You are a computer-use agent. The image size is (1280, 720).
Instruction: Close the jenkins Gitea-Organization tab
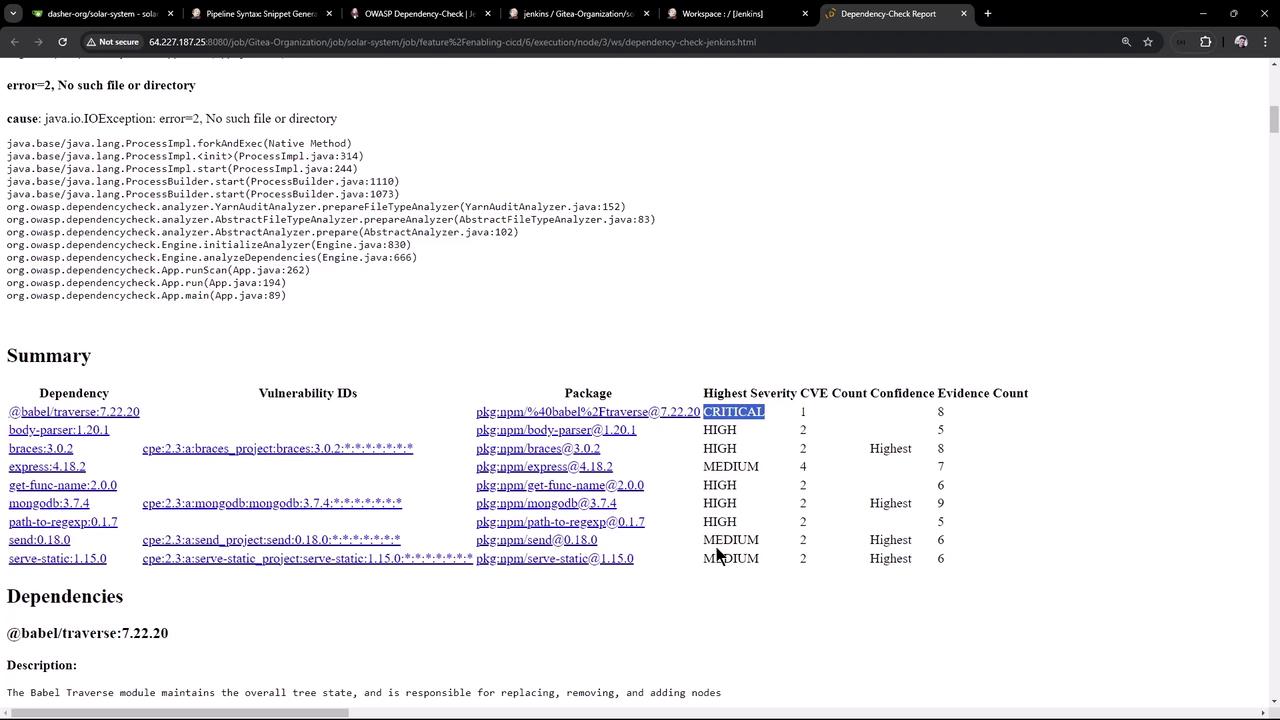pyautogui.click(x=646, y=14)
